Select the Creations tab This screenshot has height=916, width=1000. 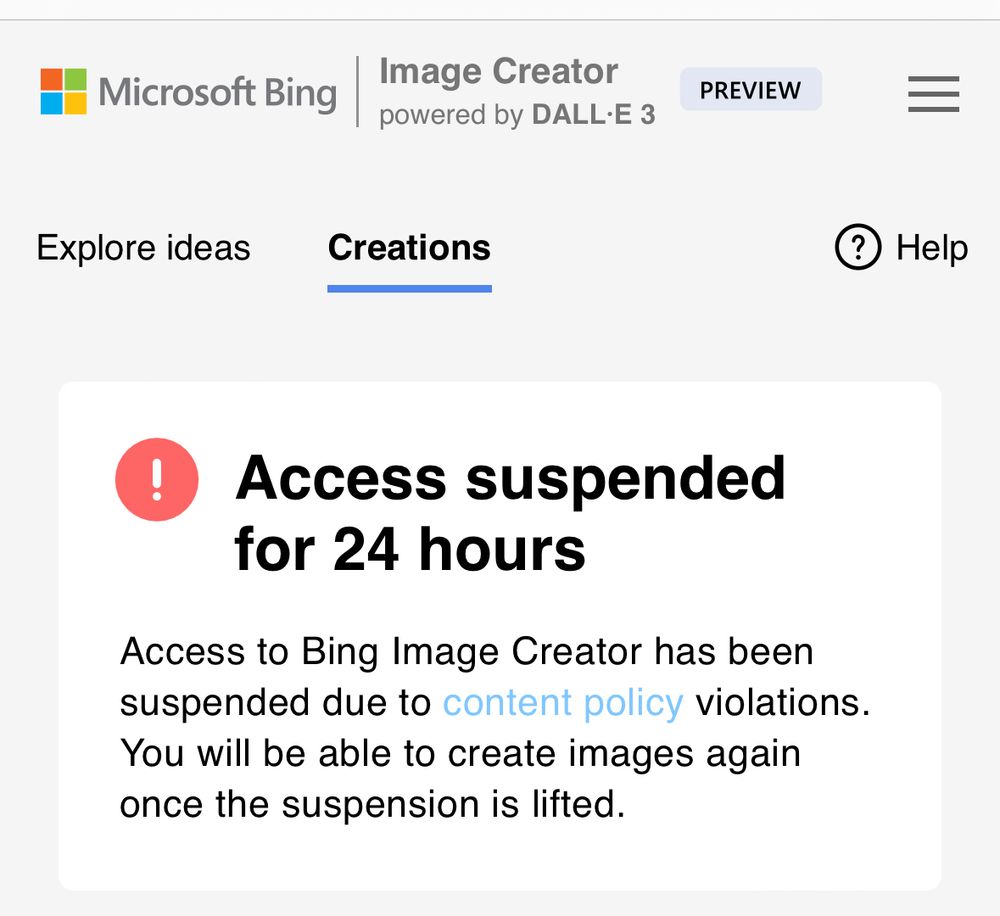pyautogui.click(x=408, y=247)
